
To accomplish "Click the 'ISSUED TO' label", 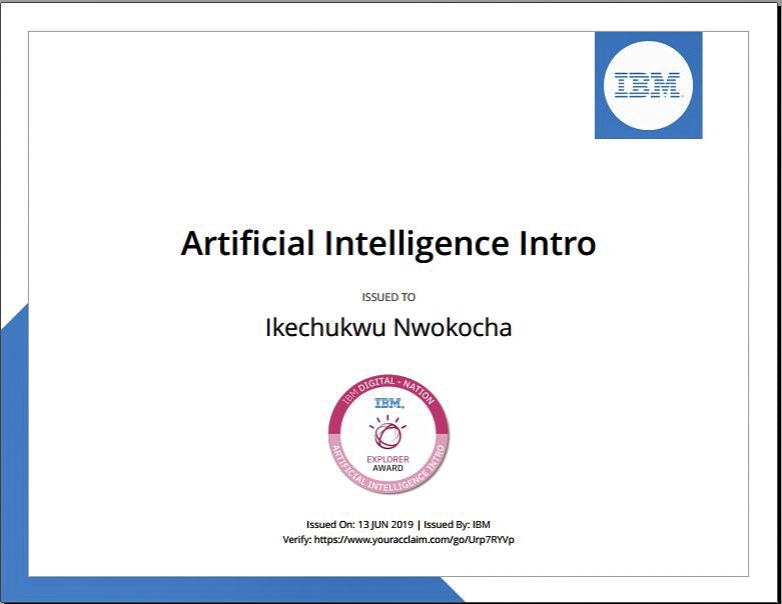I will 388,297.
